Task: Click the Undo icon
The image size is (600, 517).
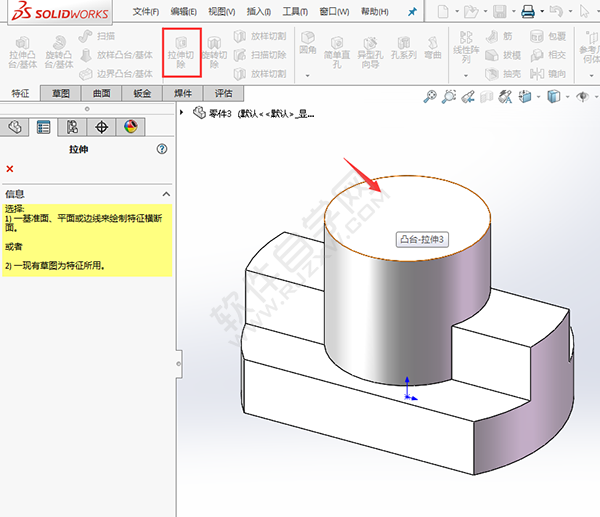Action: 556,11
